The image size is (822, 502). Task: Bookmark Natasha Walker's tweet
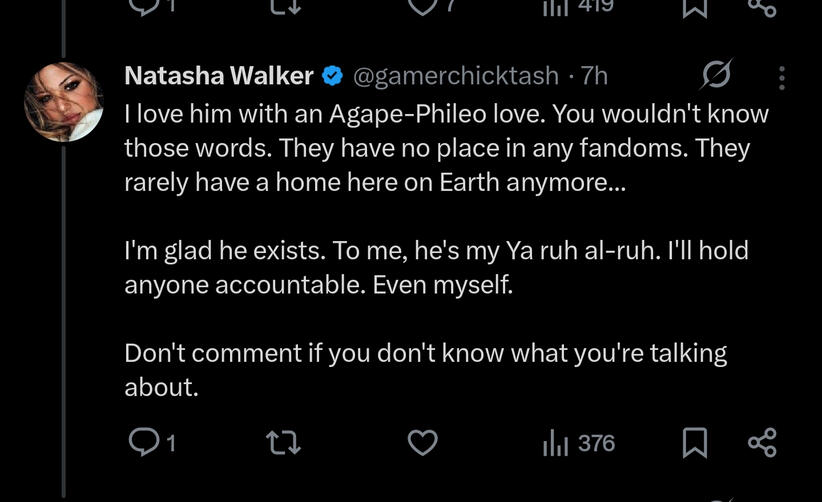[x=695, y=443]
